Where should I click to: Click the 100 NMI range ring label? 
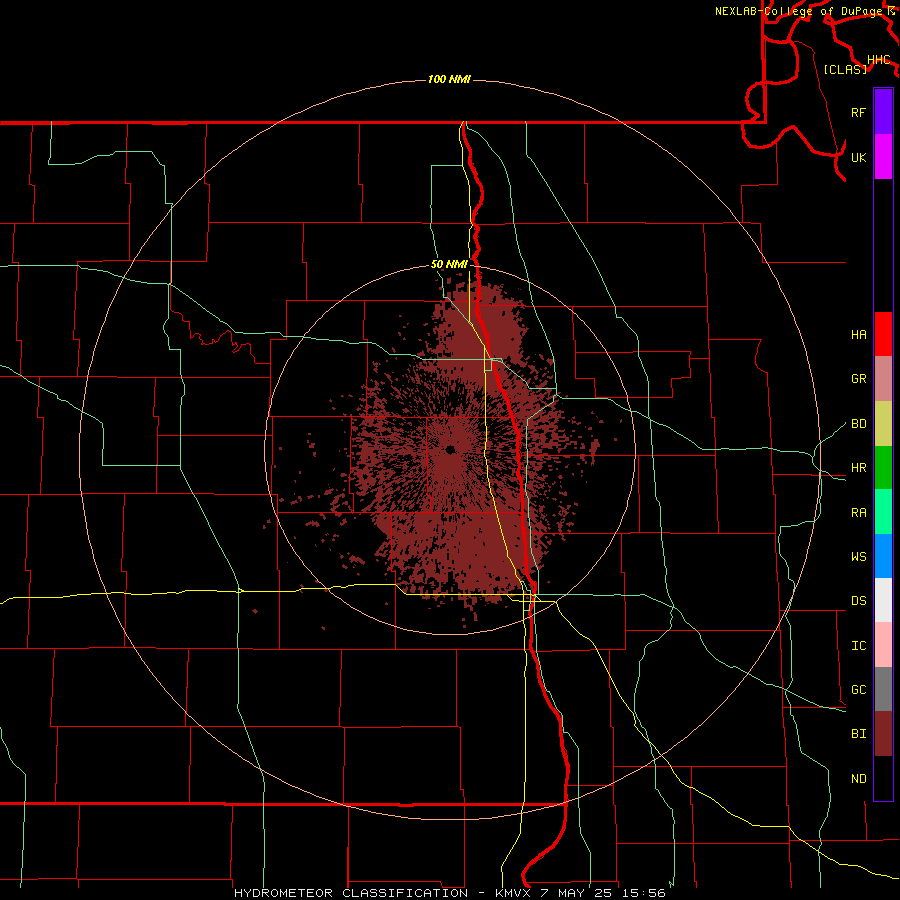pos(449,79)
